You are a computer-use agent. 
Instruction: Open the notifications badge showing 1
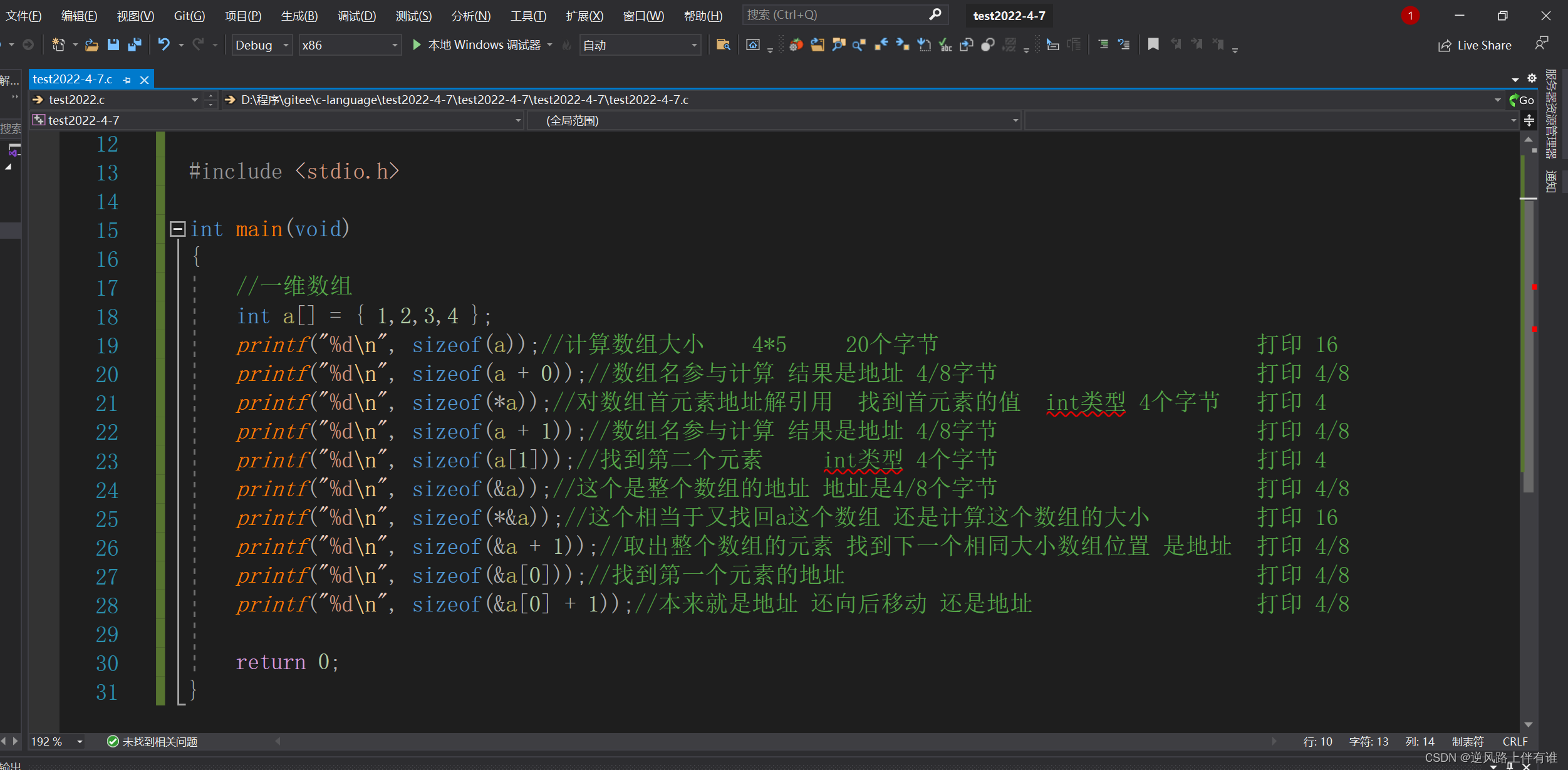pyautogui.click(x=1410, y=16)
